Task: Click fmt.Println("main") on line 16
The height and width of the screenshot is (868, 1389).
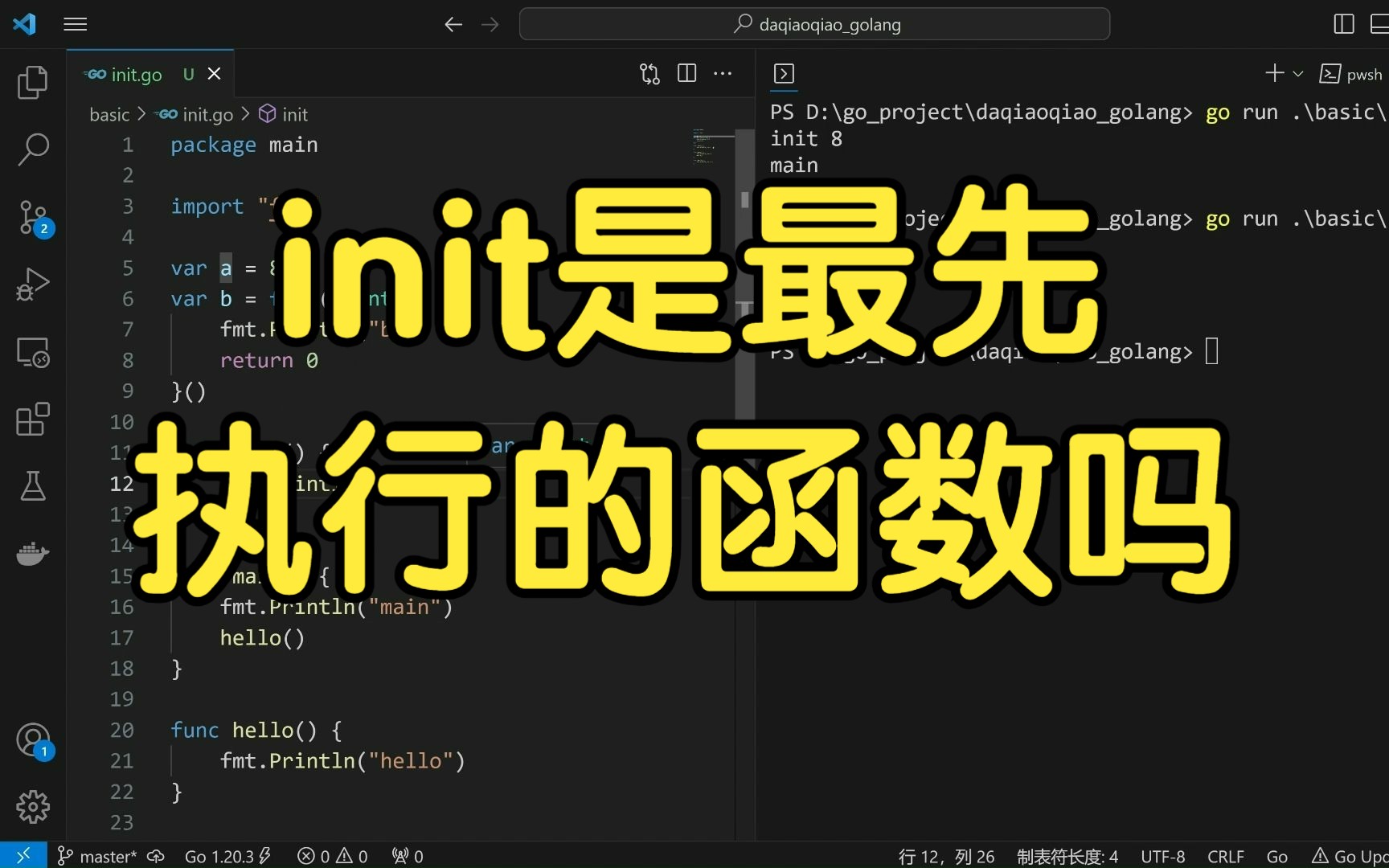Action: (337, 607)
